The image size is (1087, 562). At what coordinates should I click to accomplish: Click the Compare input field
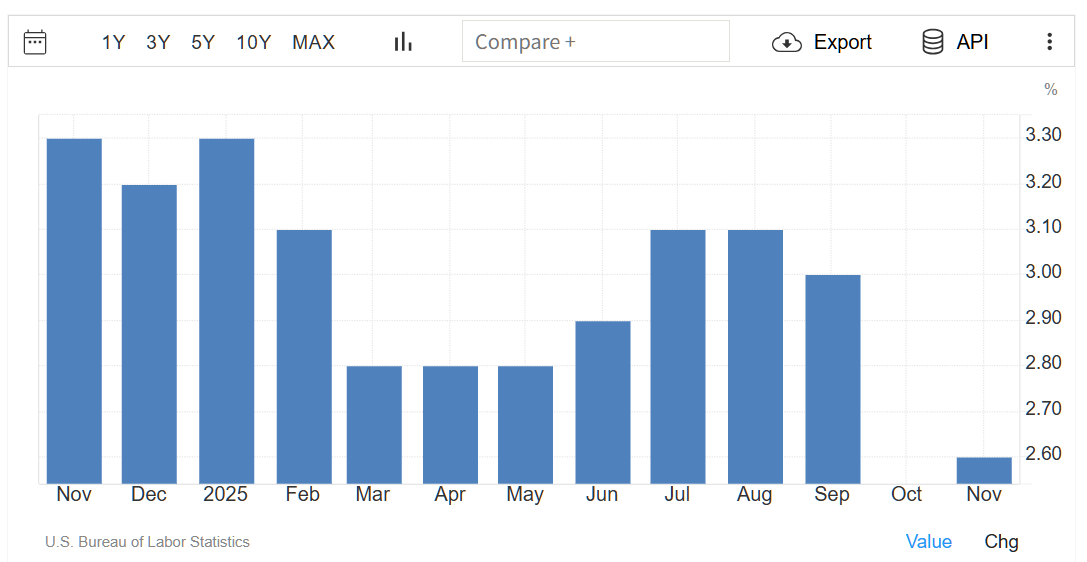tap(595, 42)
